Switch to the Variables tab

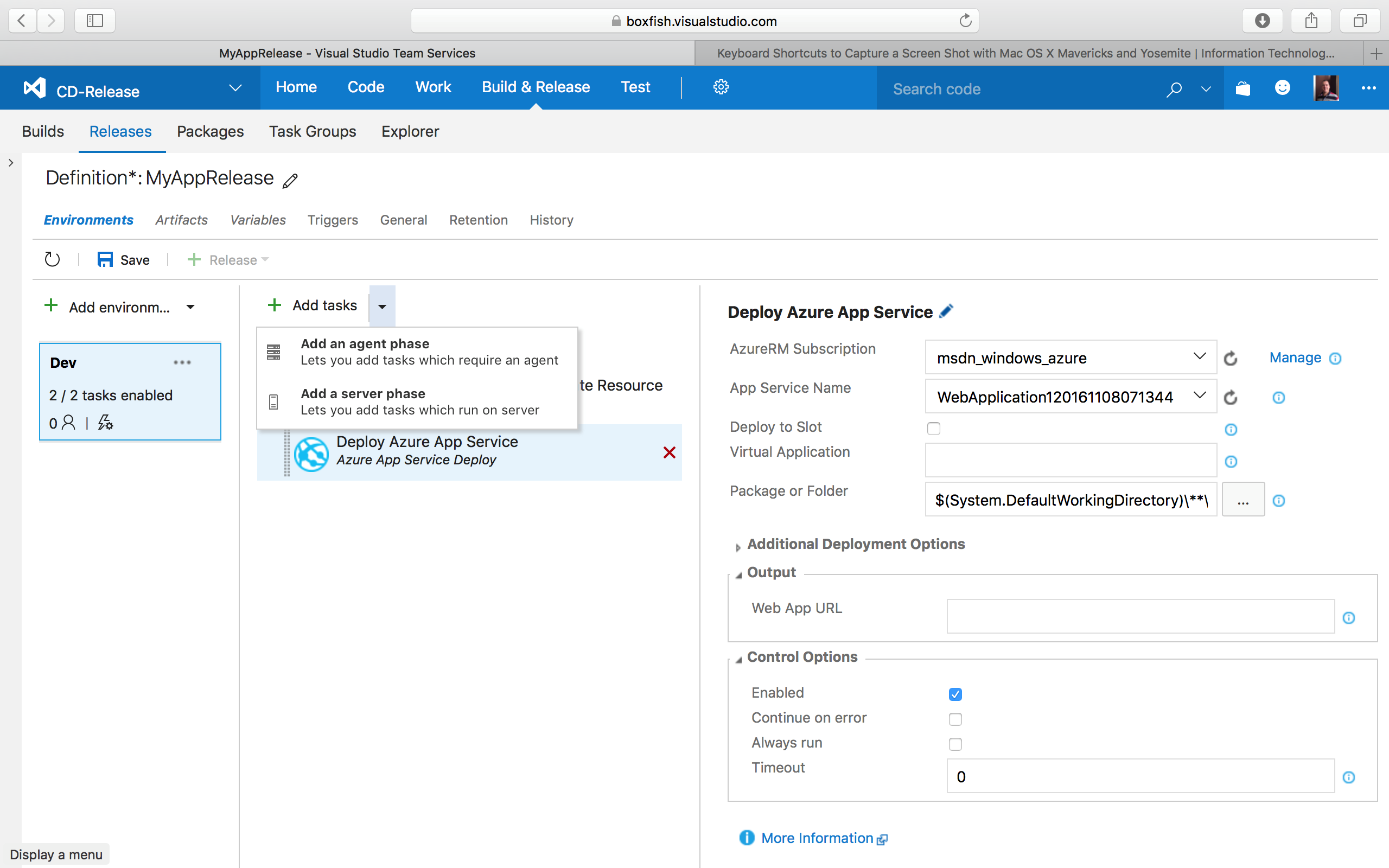tap(258, 220)
